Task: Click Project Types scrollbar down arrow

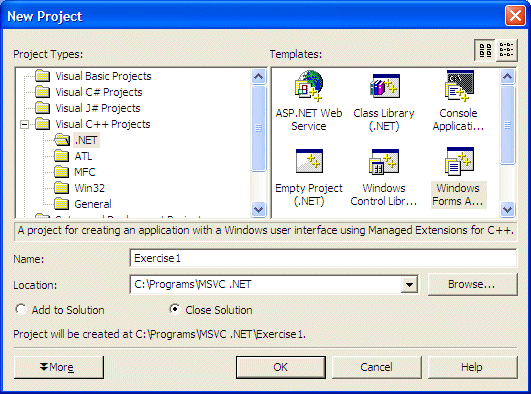Action: pos(259,210)
